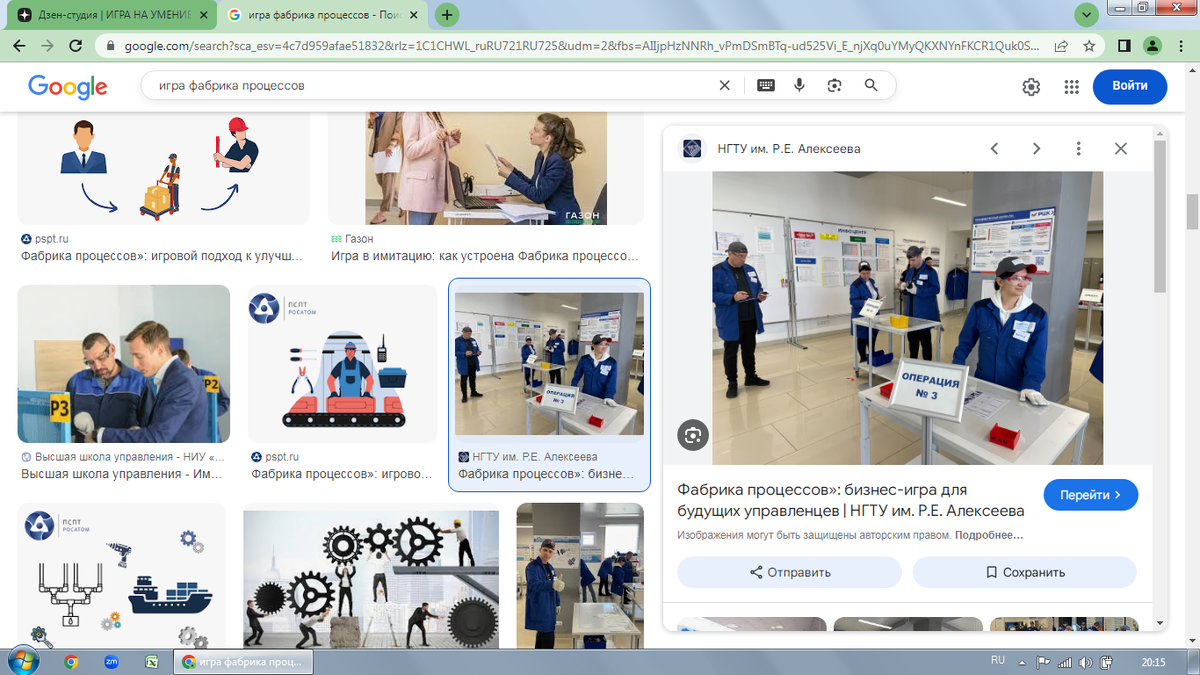The image size is (1200, 675).
Task: Close the image preview panel
Action: (1120, 149)
